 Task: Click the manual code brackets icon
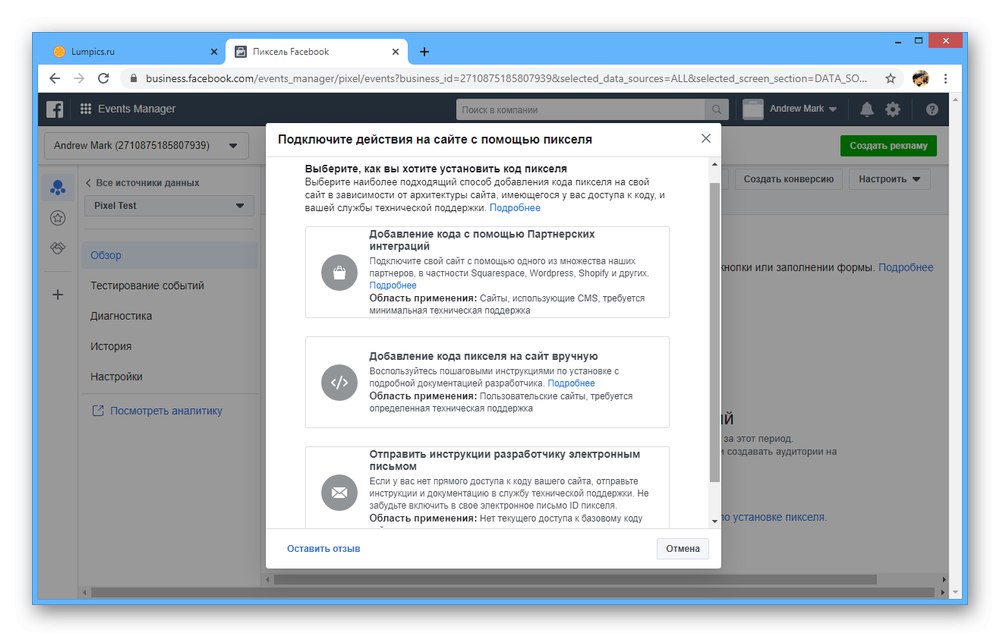click(x=339, y=383)
